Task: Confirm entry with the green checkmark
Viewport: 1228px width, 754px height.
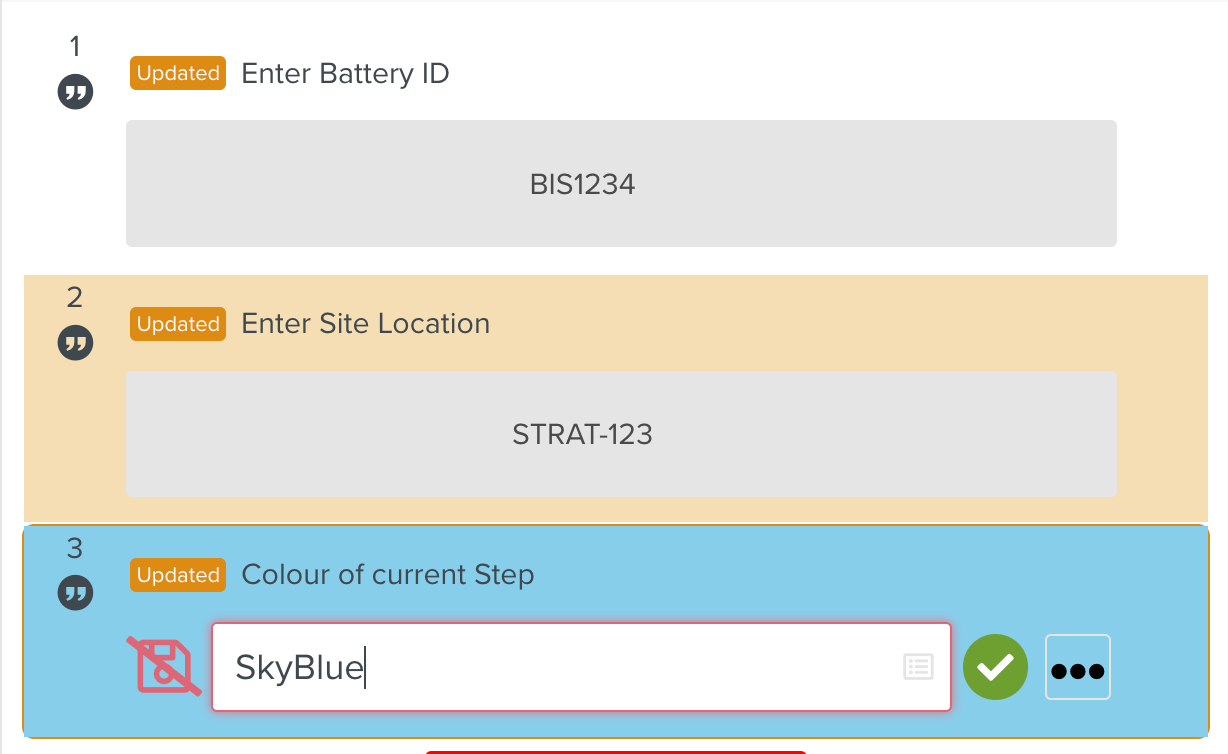Action: coord(995,667)
